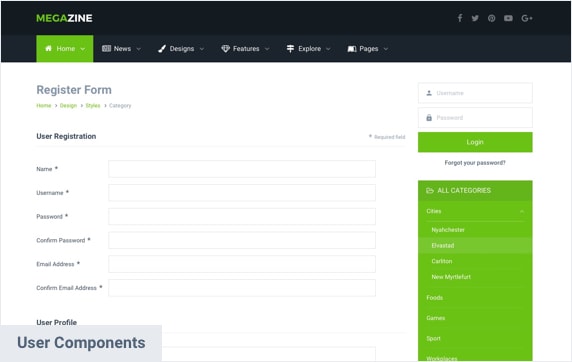Collapse the Cities category list
The height and width of the screenshot is (362, 572).
[x=522, y=211]
